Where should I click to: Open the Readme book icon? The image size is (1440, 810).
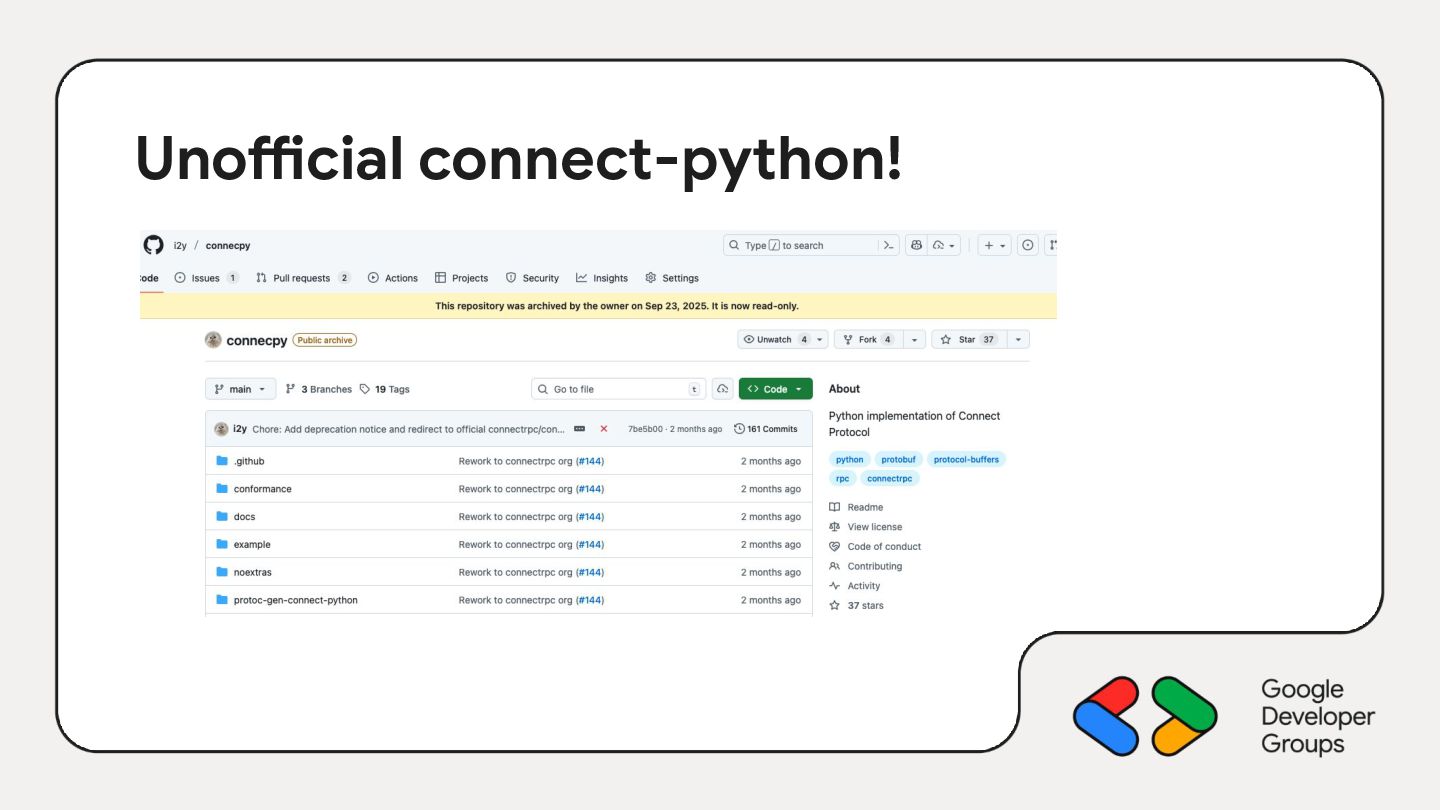(835, 507)
